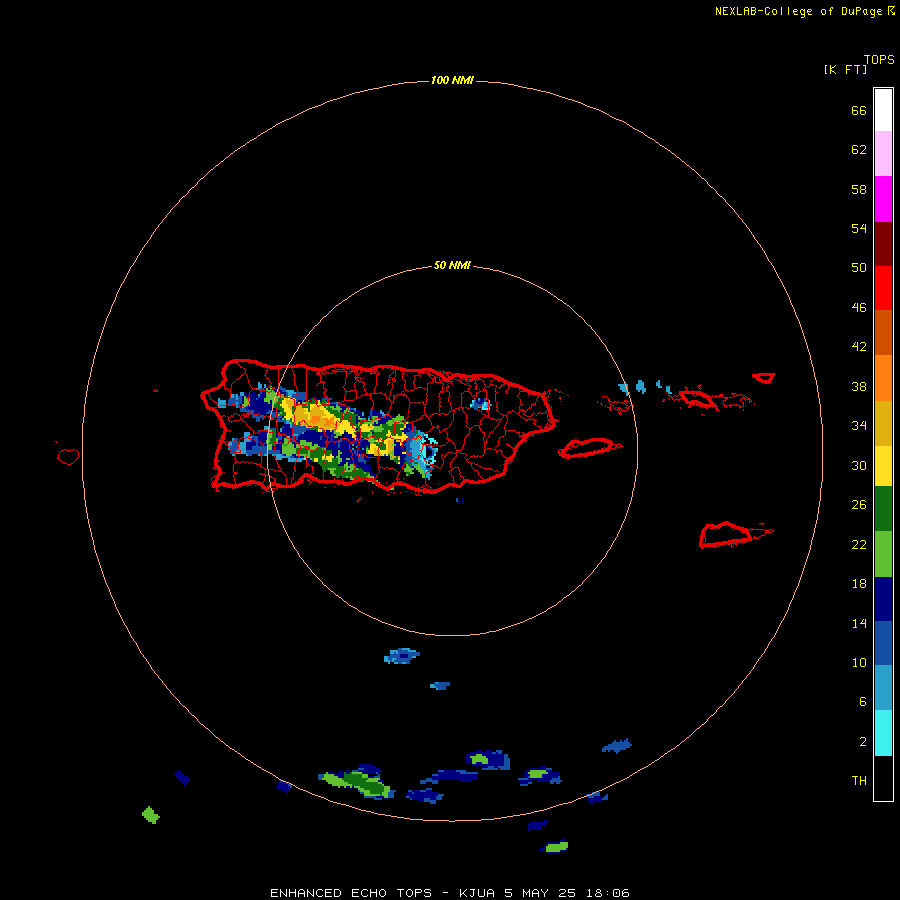Viewport: 900px width, 900px height.
Task: Pick the maroon swatch on the color scale
Action: [x=883, y=244]
